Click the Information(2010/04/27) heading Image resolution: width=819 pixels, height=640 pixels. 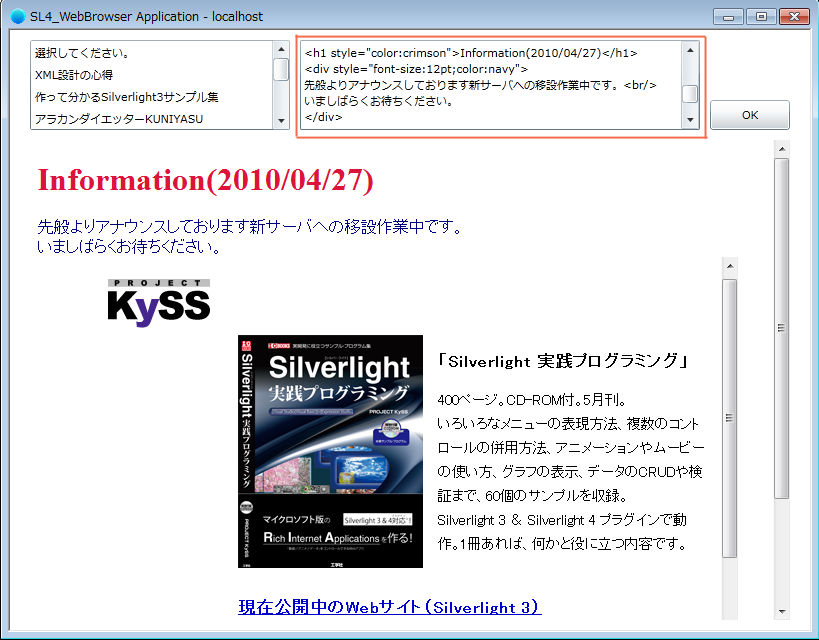click(206, 180)
